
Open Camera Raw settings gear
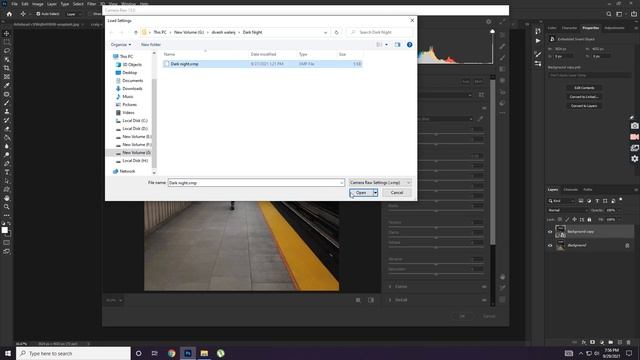489,22
